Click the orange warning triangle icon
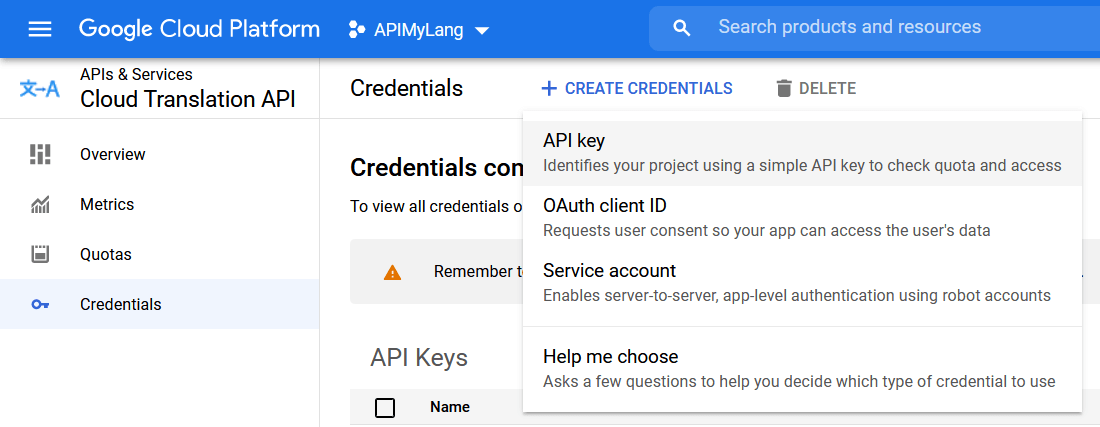The image size is (1100, 427). pos(393,273)
